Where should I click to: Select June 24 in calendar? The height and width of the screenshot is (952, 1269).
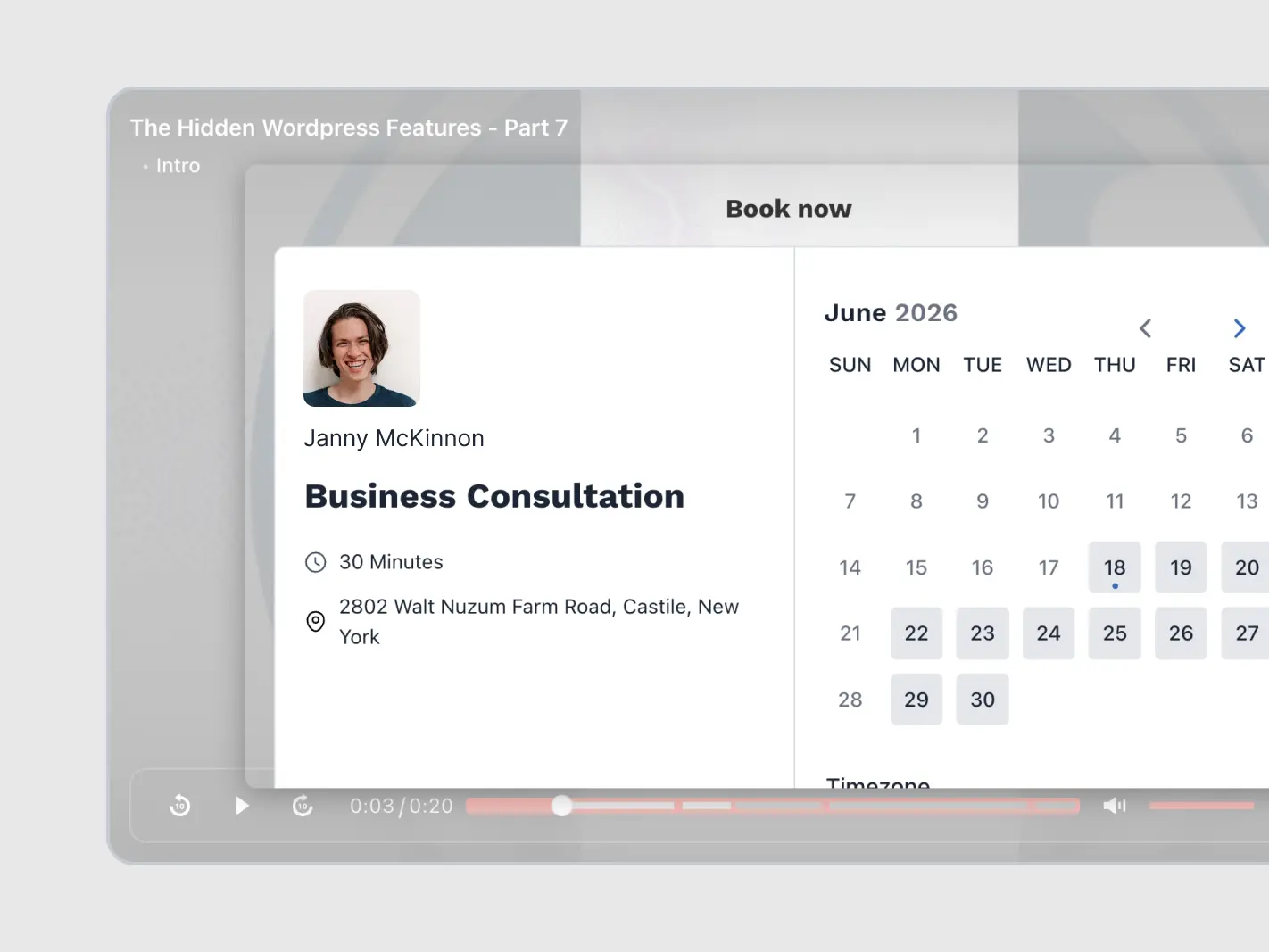pos(1049,633)
